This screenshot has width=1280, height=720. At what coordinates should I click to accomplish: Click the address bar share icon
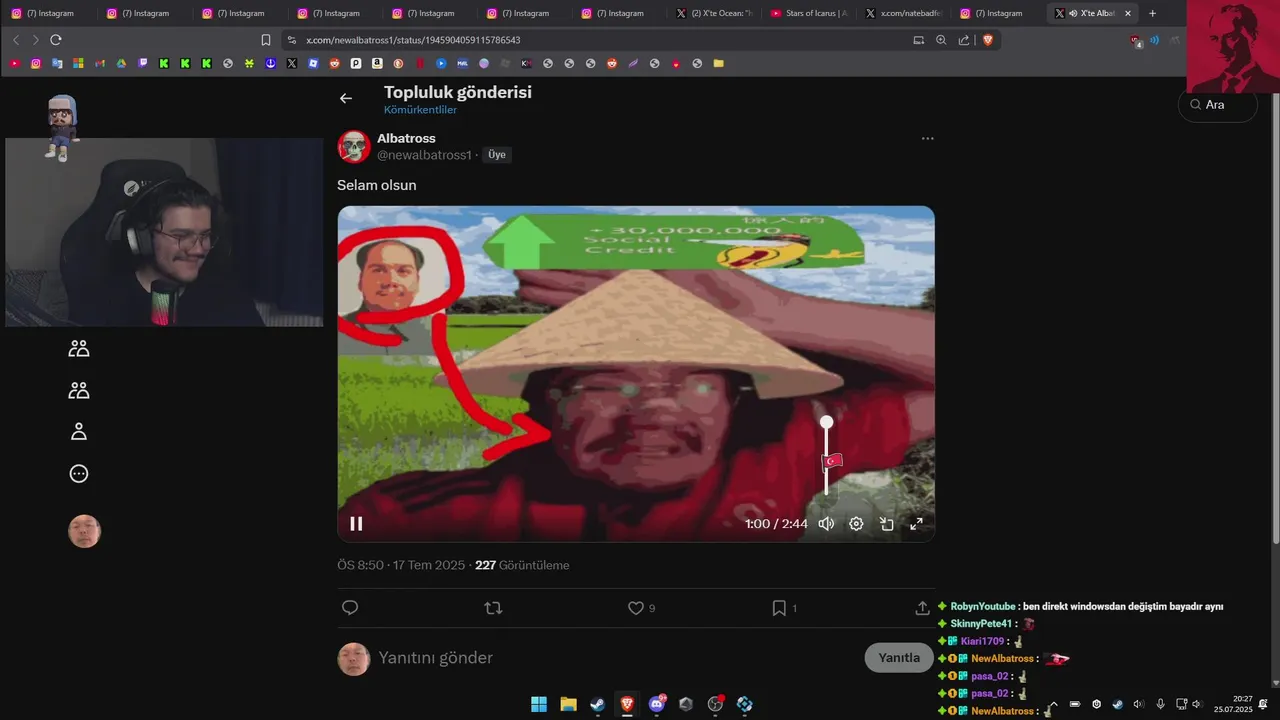(x=964, y=40)
